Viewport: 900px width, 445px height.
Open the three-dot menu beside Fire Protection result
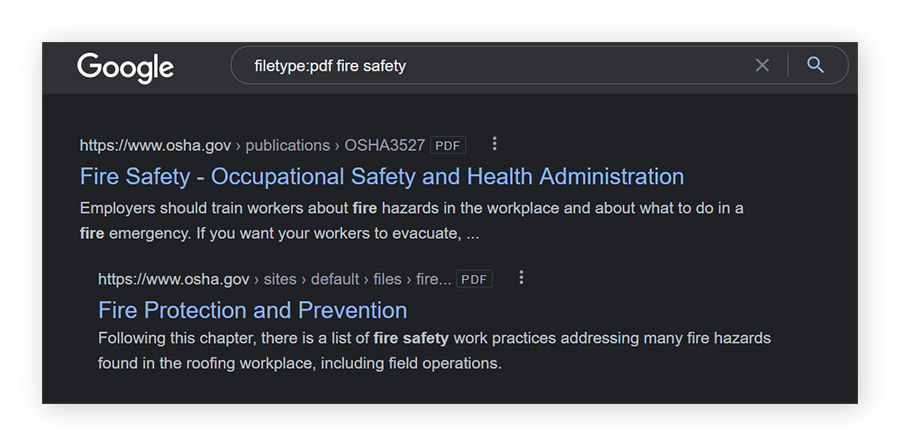click(521, 278)
